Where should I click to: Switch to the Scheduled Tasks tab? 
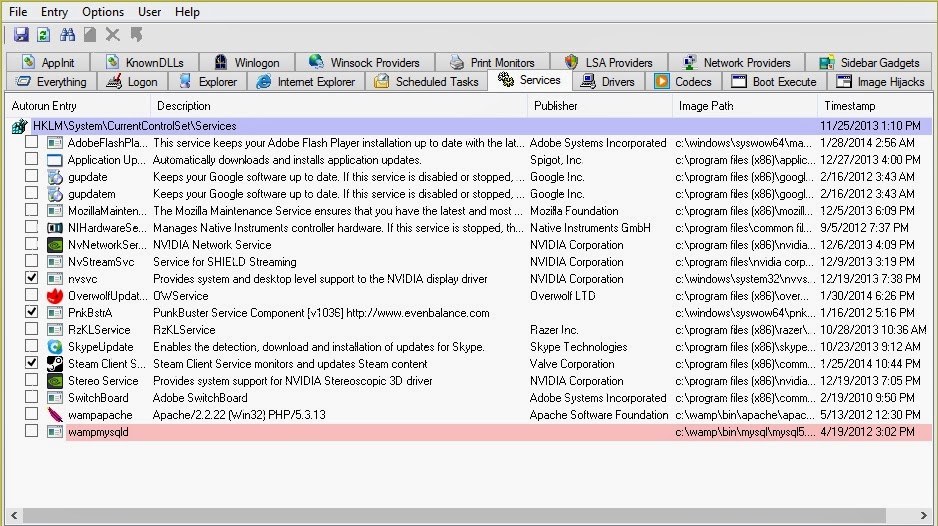[426, 81]
